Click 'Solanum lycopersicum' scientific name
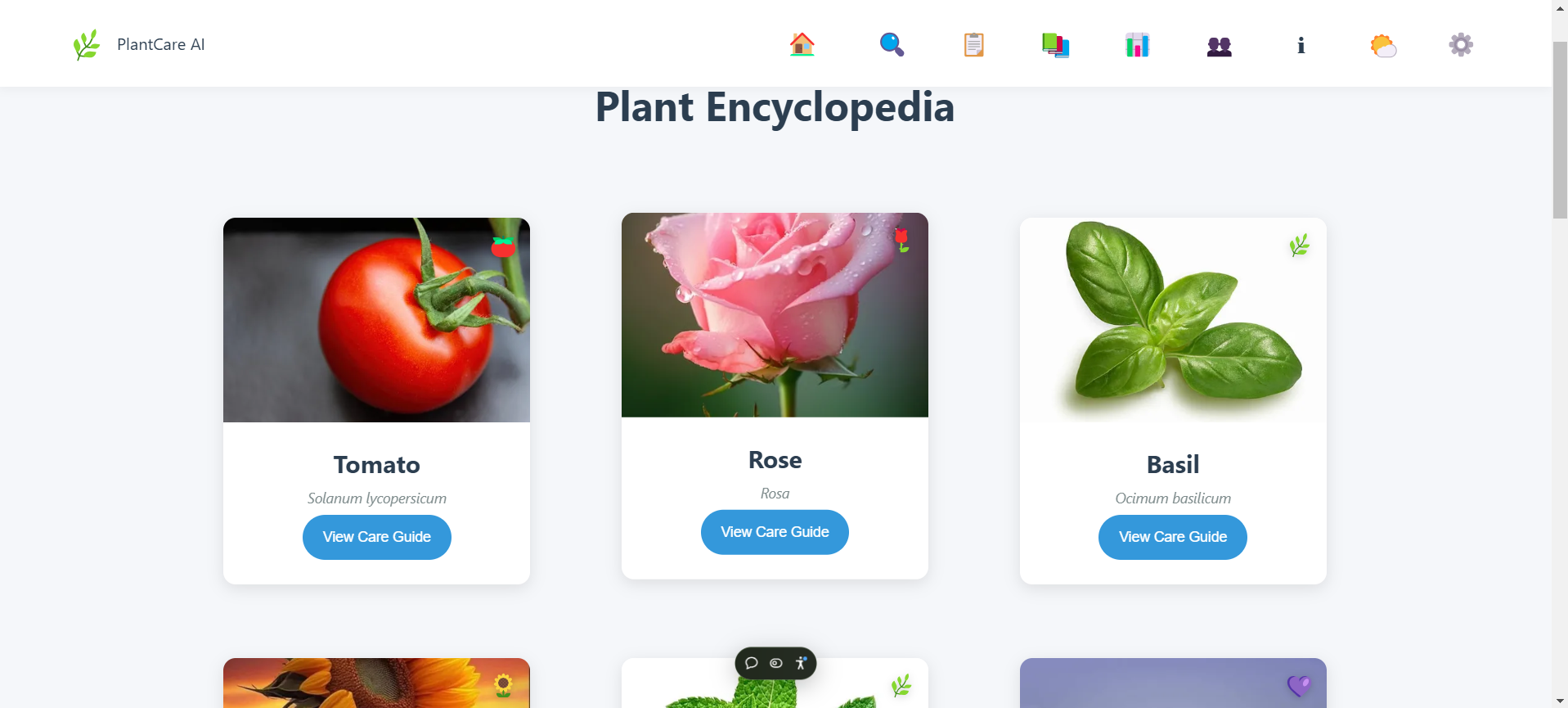The image size is (1568, 708). pyautogui.click(x=377, y=498)
